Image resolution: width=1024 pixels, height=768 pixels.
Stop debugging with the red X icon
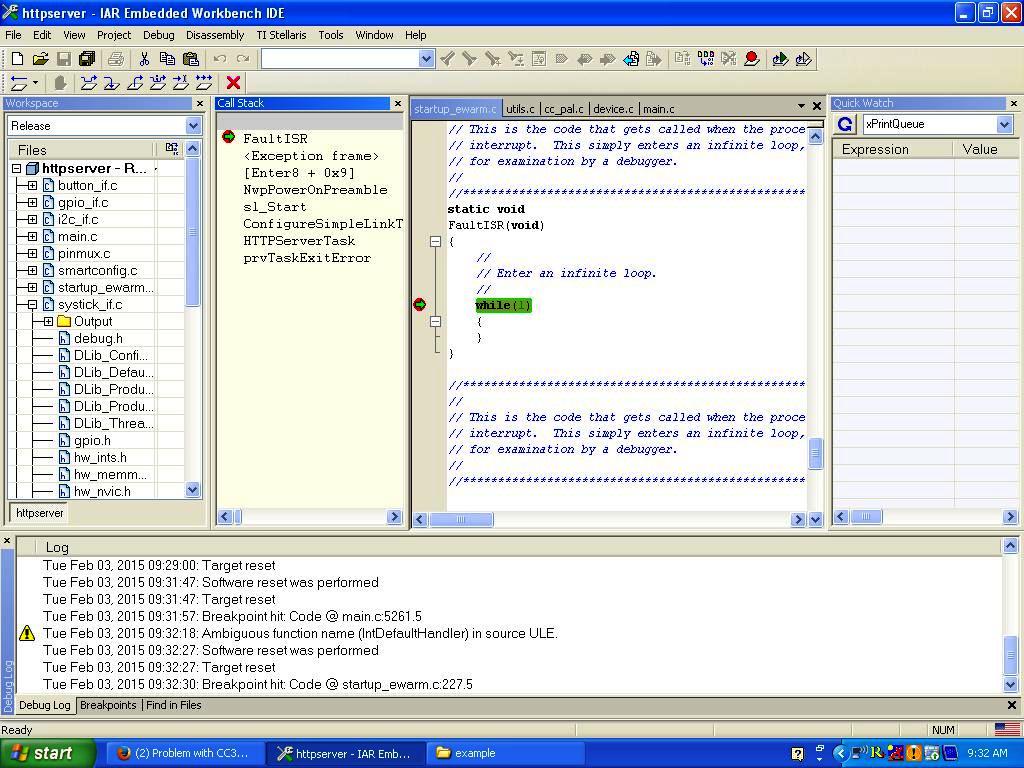233,83
